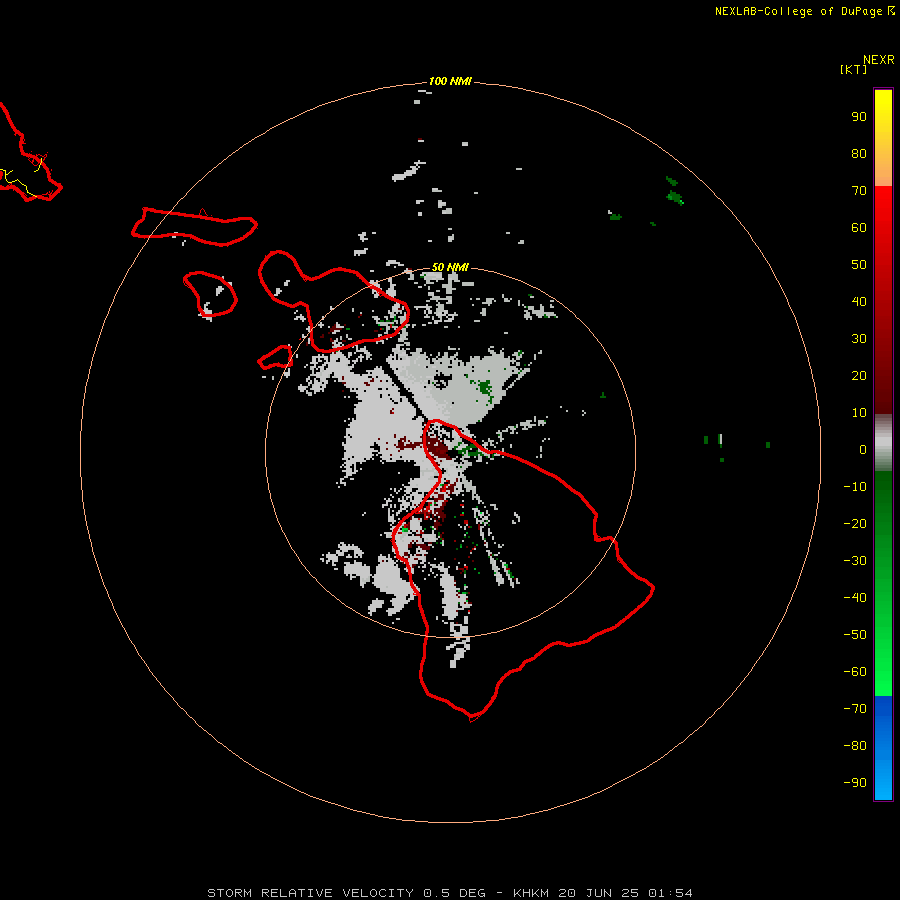Screen dimensions: 900x900
Task: Click the 20 value on velocity scale
Action: click(x=859, y=375)
